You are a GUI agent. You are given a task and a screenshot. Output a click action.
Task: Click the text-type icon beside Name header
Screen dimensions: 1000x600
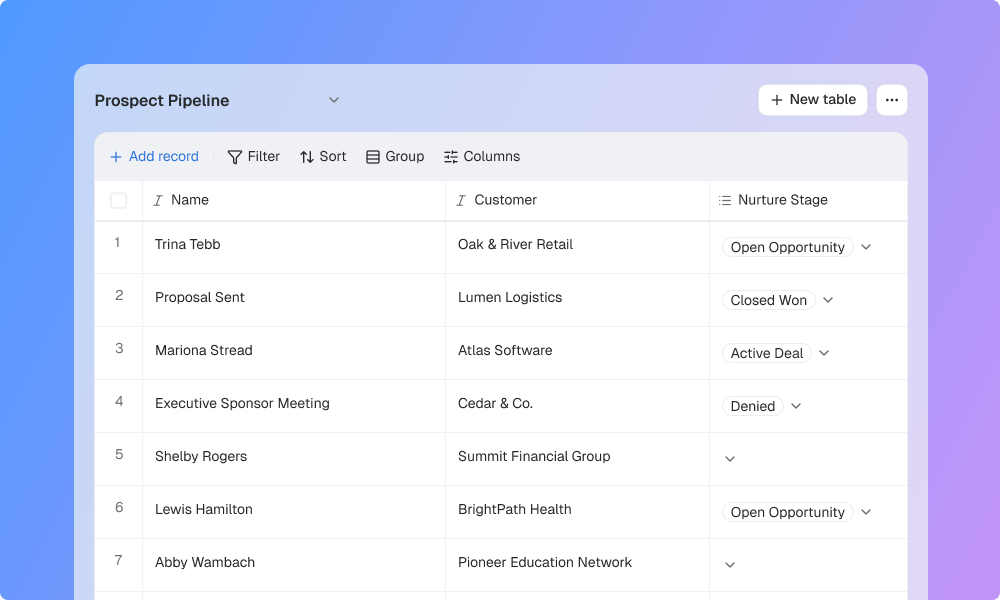158,200
